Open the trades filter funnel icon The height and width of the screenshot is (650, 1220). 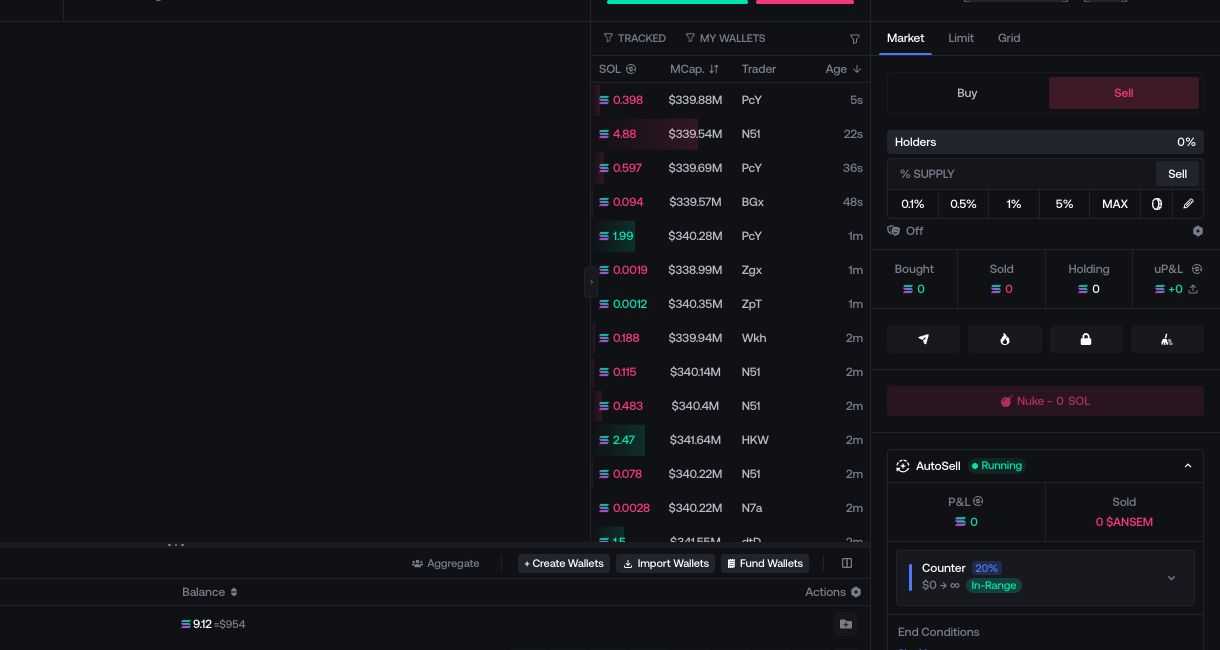click(855, 39)
